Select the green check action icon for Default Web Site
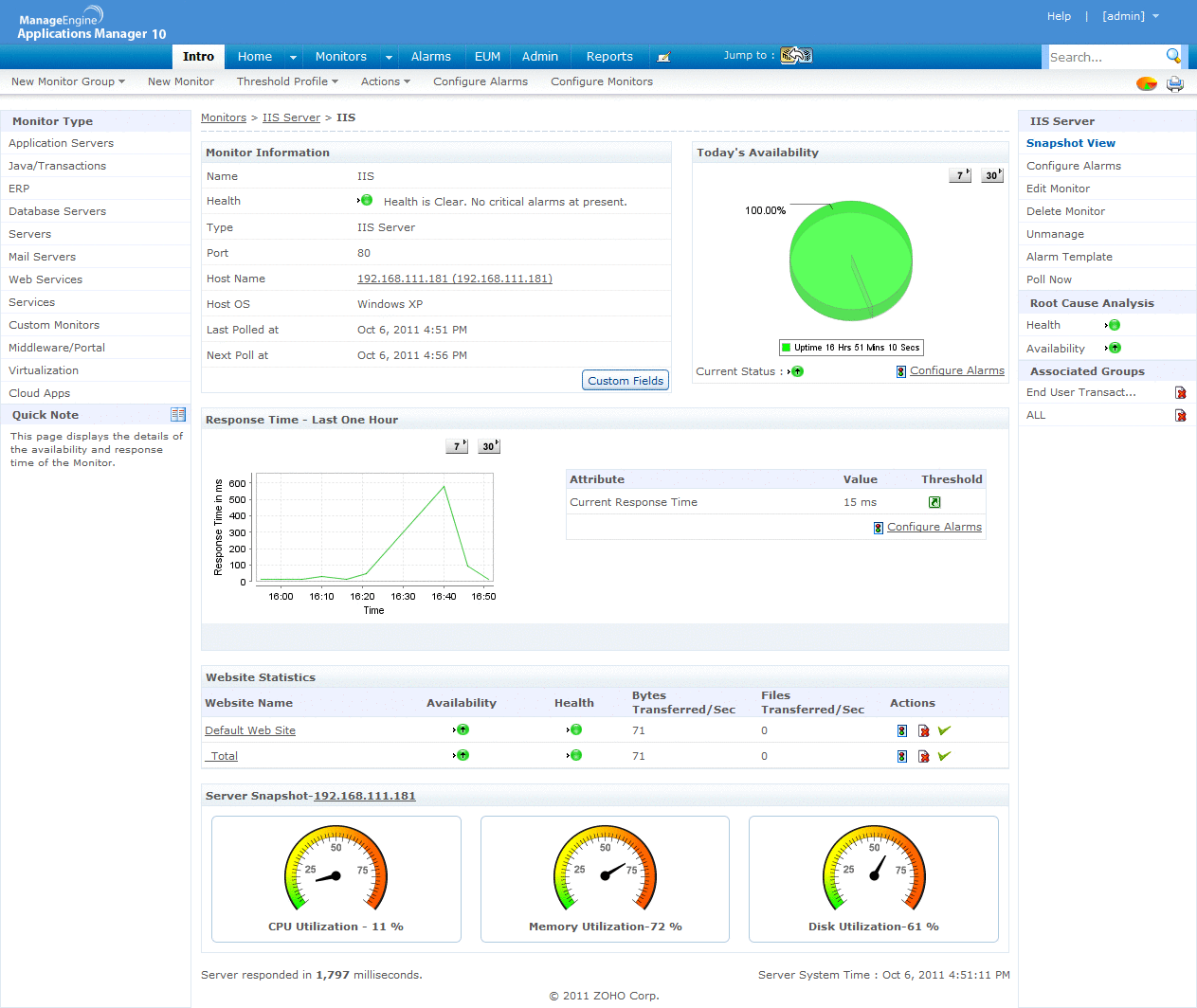 [944, 729]
